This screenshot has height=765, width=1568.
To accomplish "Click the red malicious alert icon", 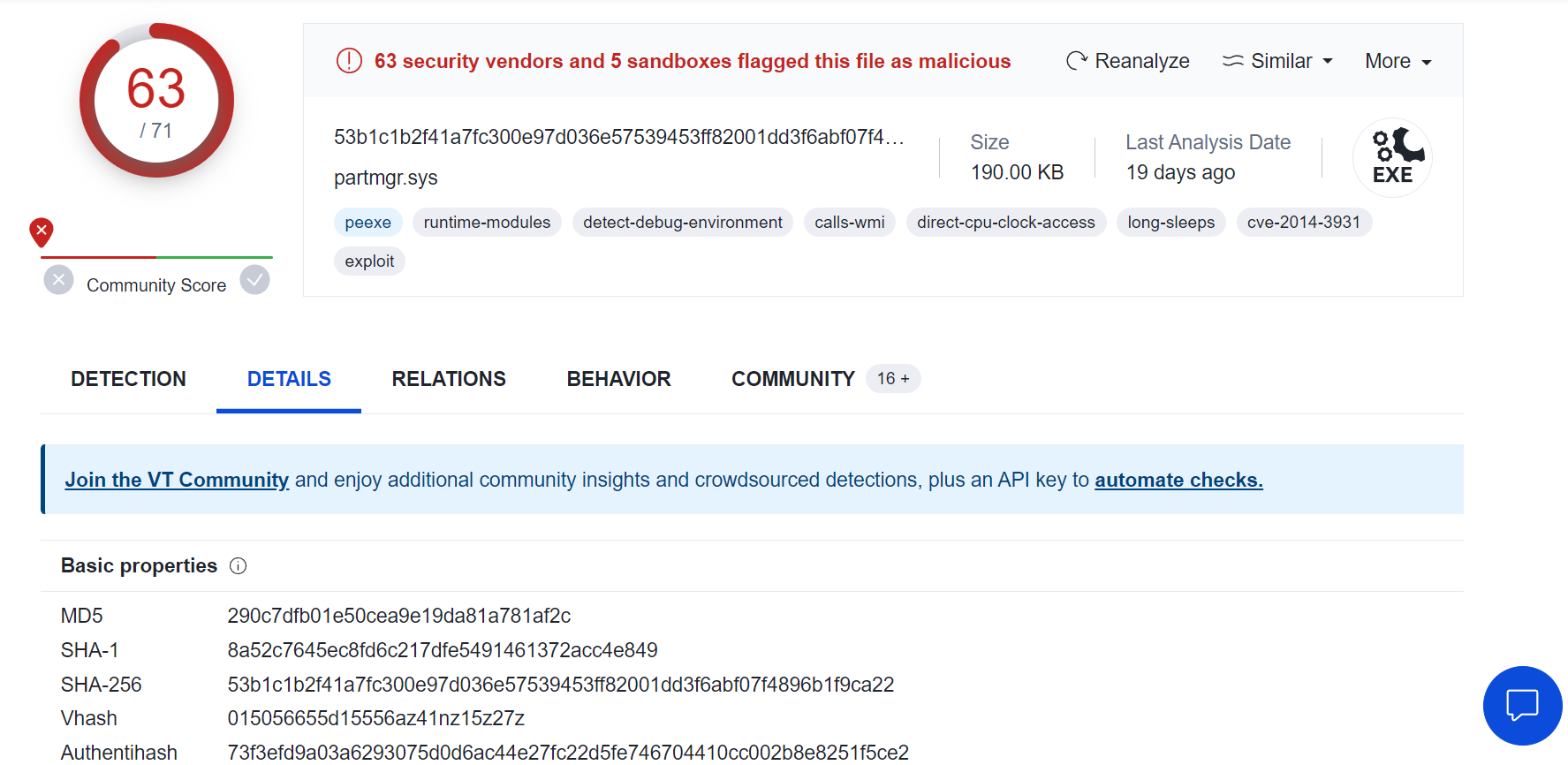I will point(349,61).
